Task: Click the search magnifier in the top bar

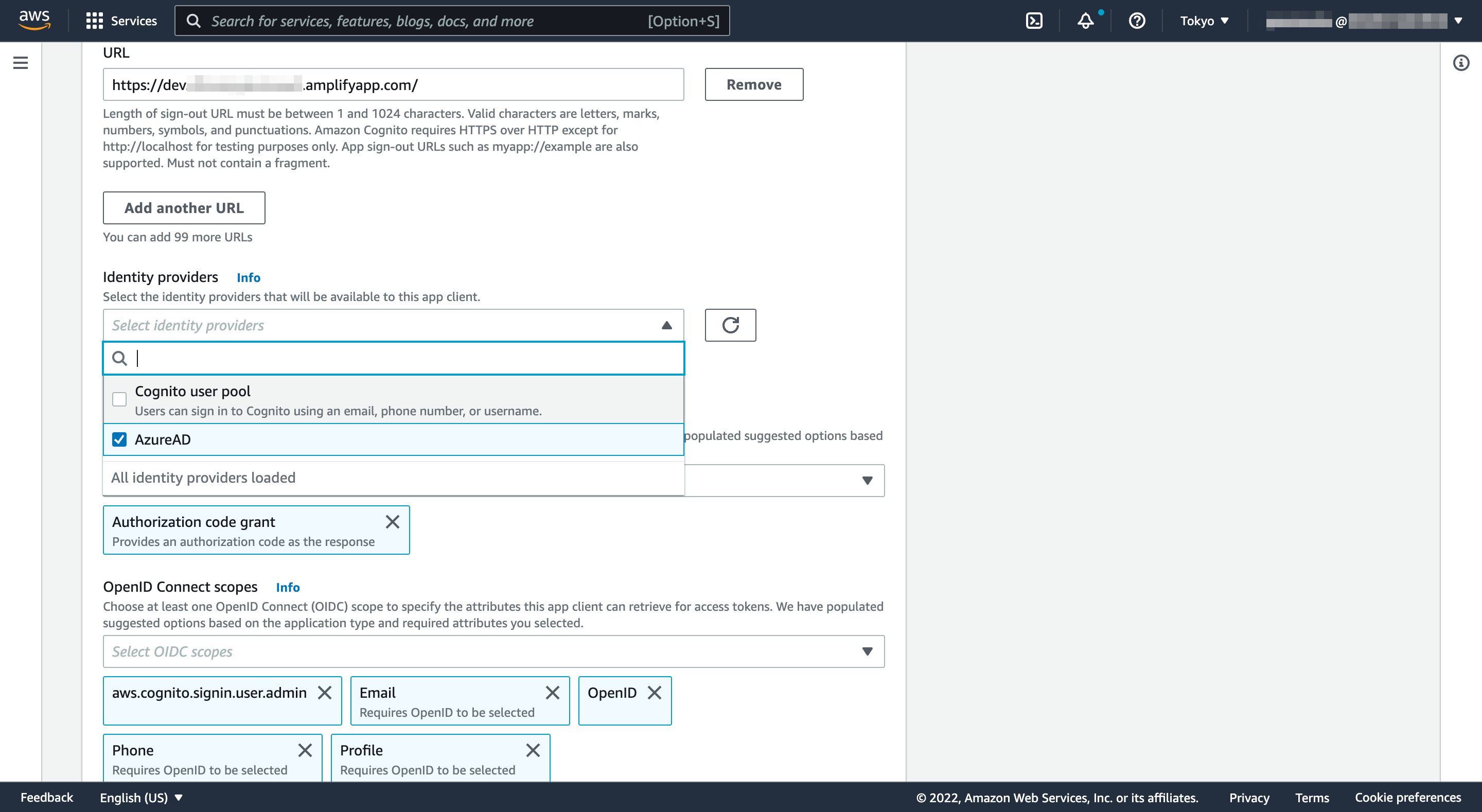Action: (194, 20)
